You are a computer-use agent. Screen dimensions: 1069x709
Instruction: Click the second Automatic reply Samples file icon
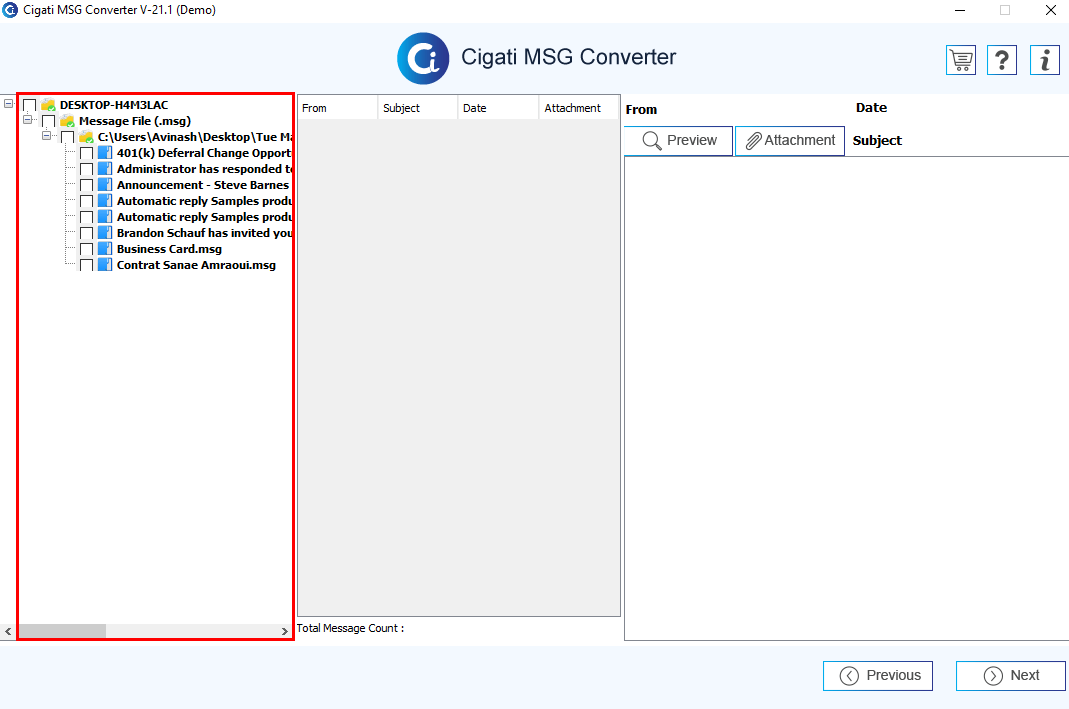tap(105, 217)
